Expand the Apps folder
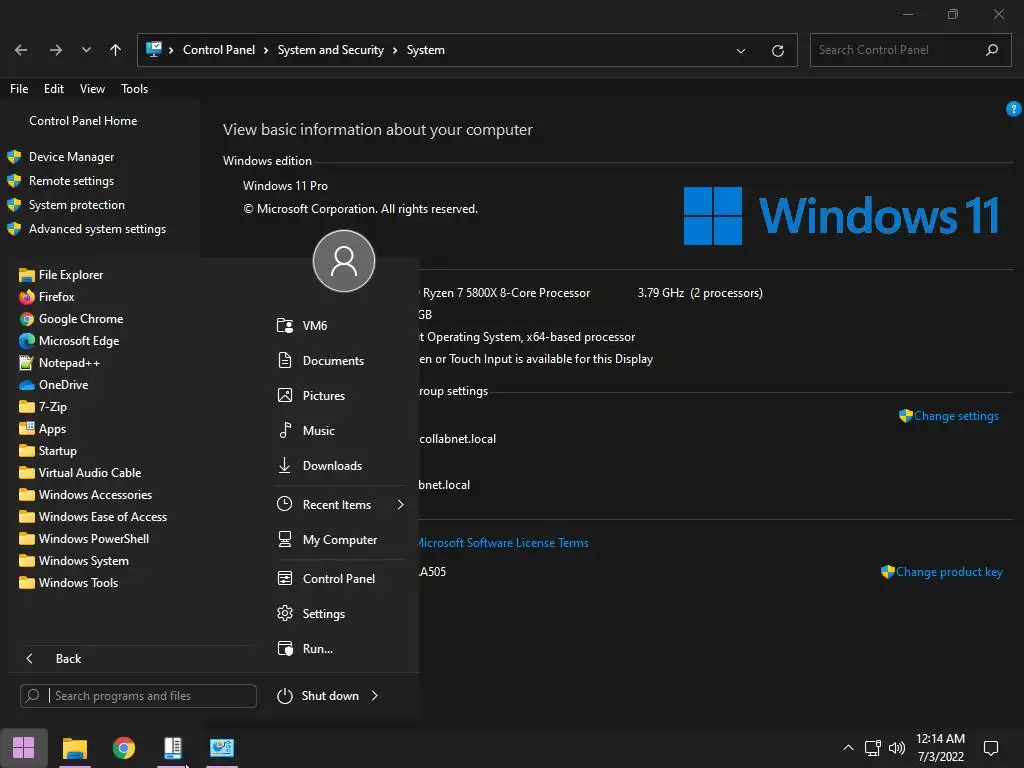Image resolution: width=1024 pixels, height=768 pixels. point(52,429)
